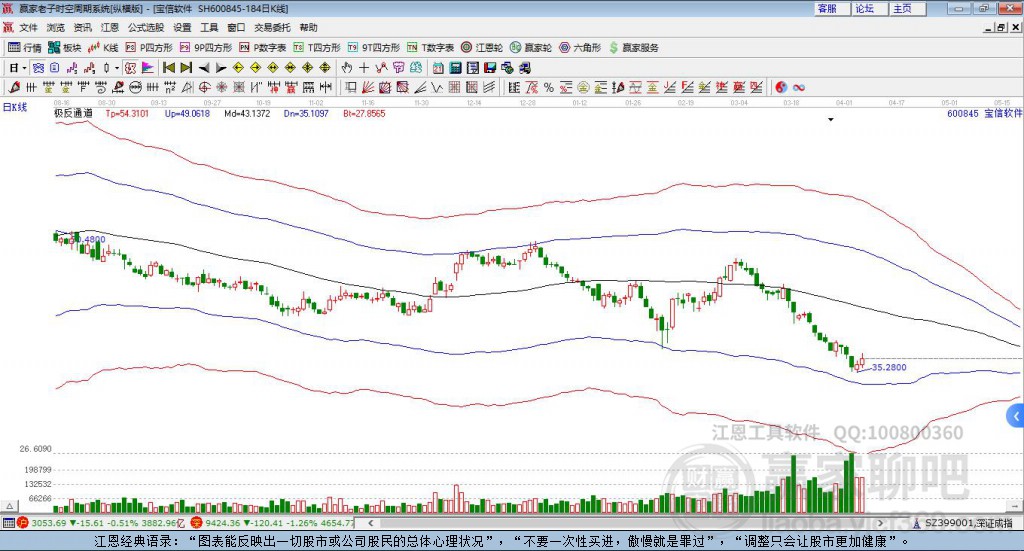Select the circle target drawing tool
1024x551 pixels.
click(x=204, y=87)
